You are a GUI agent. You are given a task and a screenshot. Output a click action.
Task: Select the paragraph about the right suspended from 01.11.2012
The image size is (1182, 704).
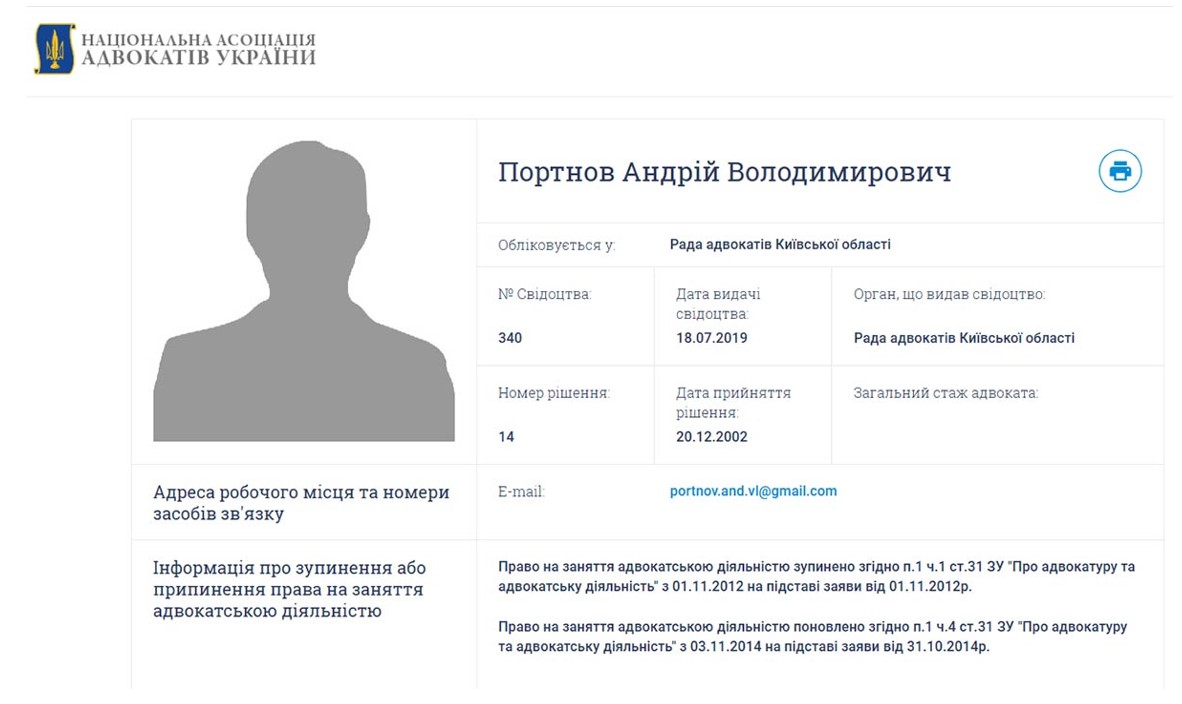[x=816, y=575]
